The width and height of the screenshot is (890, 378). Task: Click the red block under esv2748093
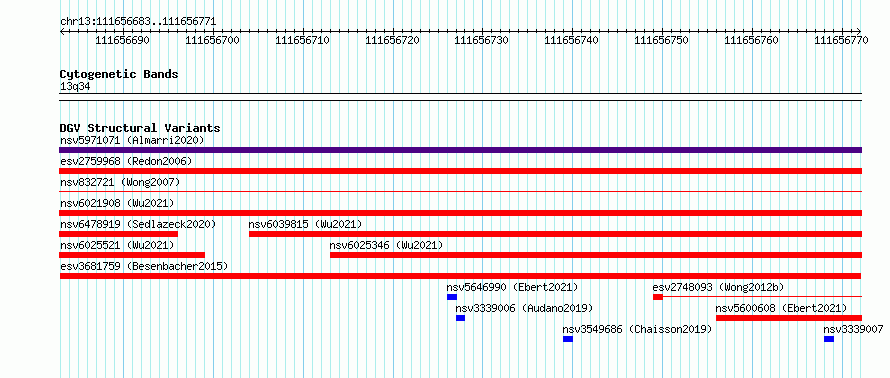(x=658, y=297)
